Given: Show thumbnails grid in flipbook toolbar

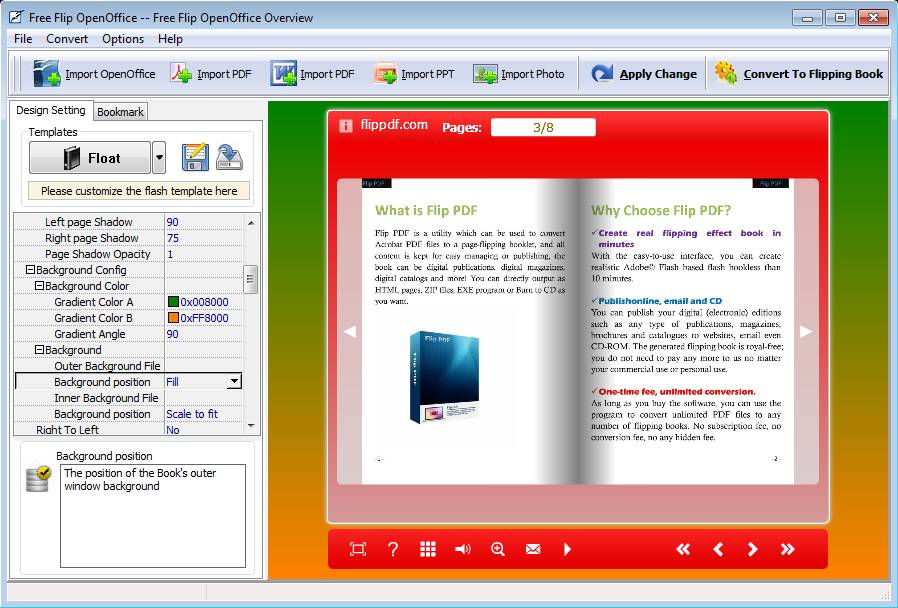Looking at the screenshot, I should pyautogui.click(x=428, y=549).
